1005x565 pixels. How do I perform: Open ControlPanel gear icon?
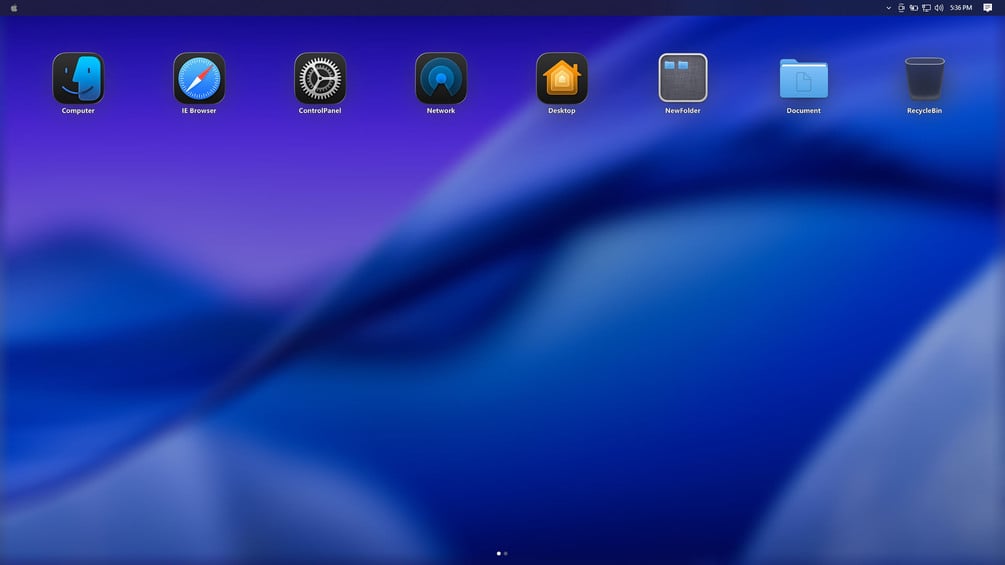(320, 78)
